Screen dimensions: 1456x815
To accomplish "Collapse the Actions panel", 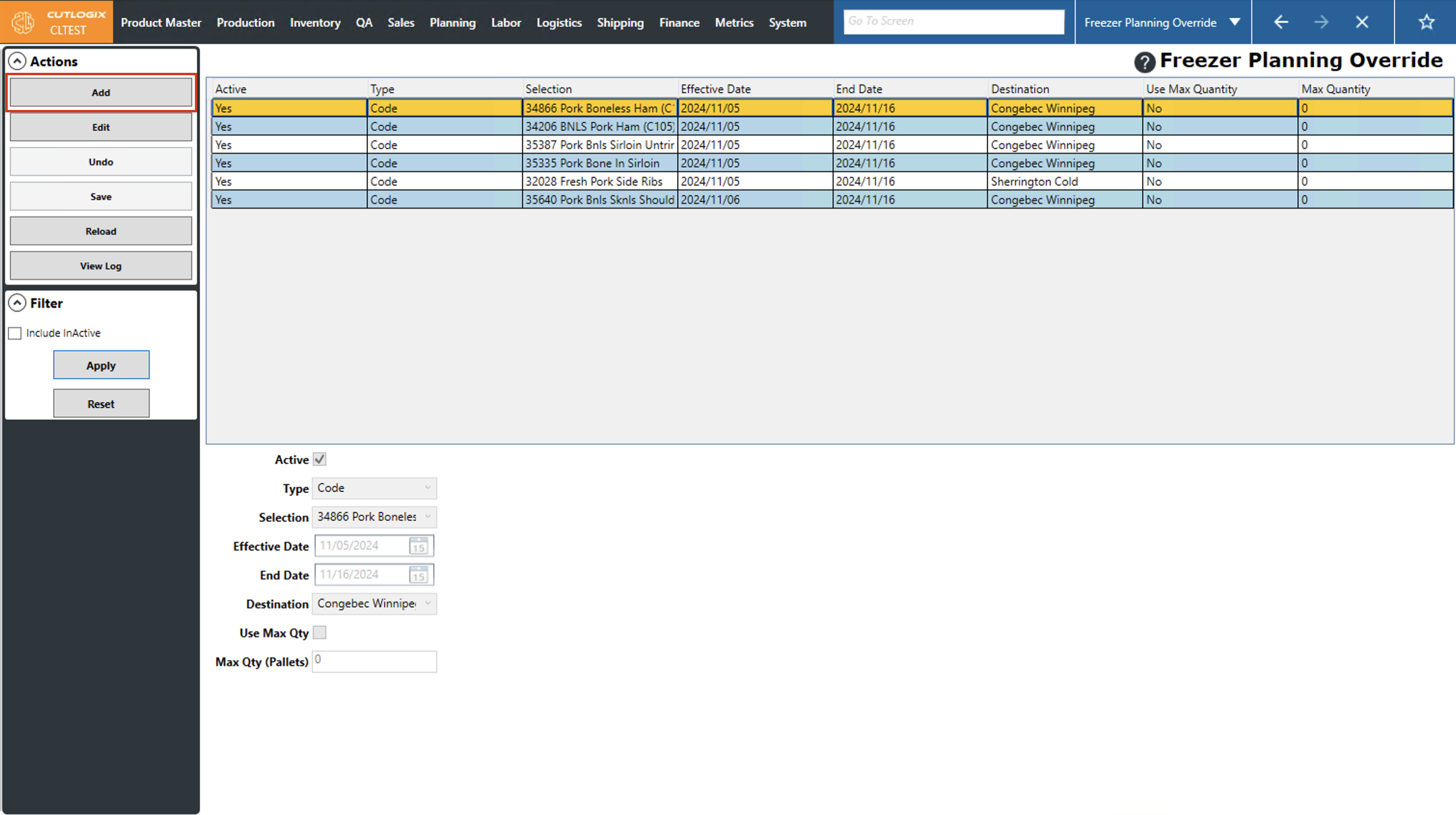I will click(17, 61).
